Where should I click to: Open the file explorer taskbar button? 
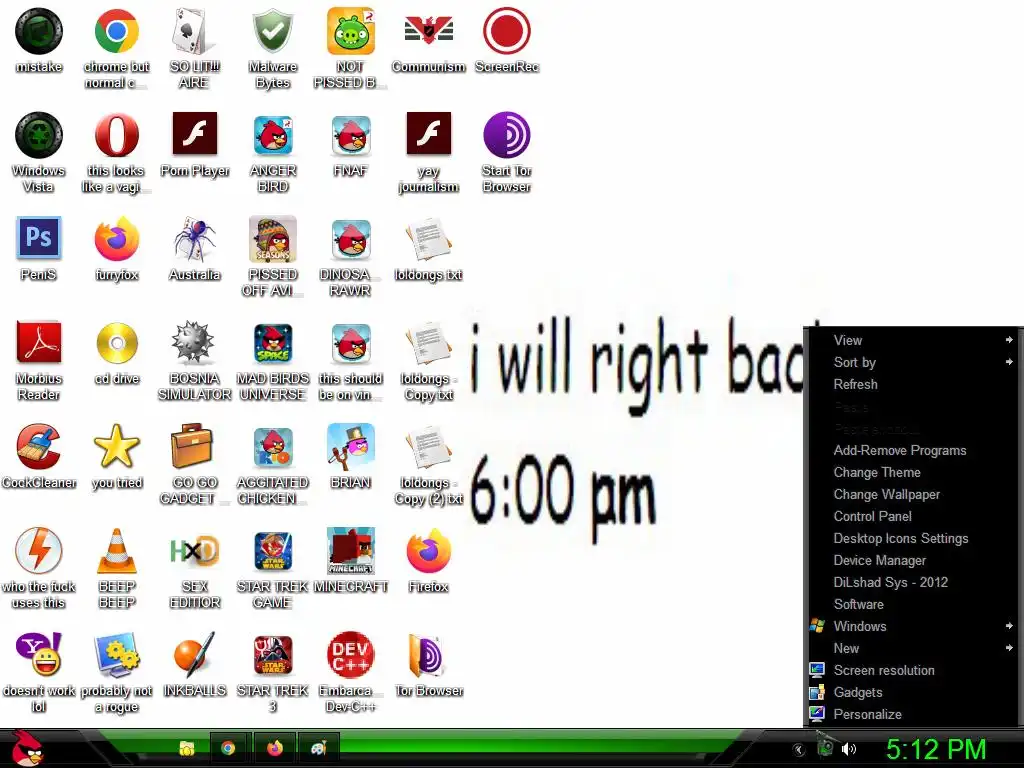[x=187, y=748]
